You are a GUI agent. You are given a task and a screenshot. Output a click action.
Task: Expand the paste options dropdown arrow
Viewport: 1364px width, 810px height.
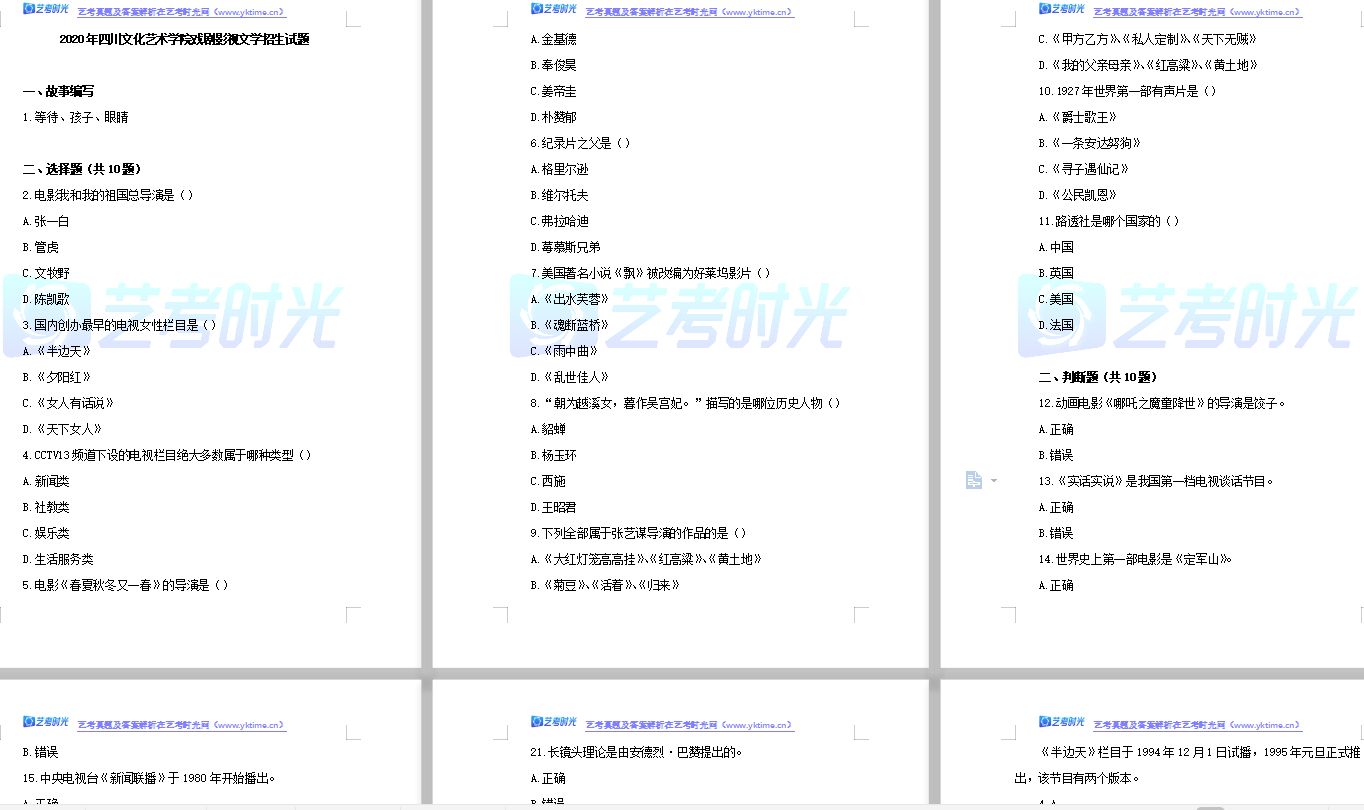[993, 482]
